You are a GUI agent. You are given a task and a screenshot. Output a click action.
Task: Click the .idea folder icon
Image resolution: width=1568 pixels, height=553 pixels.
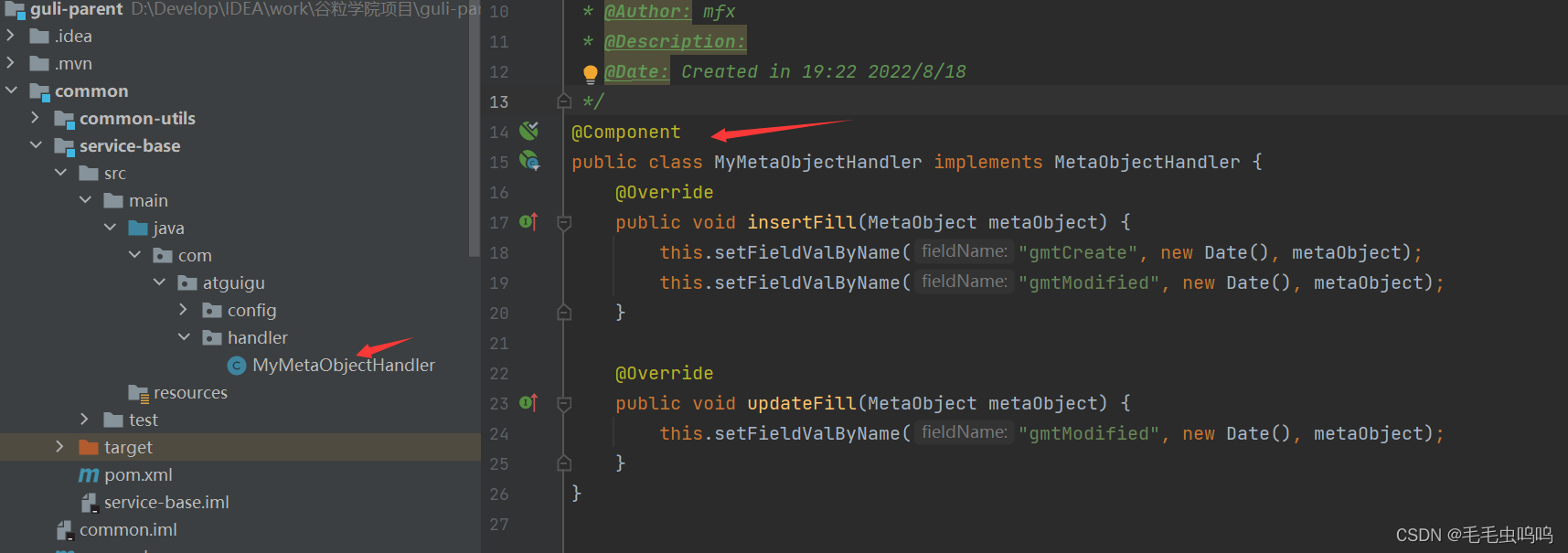[x=39, y=37]
